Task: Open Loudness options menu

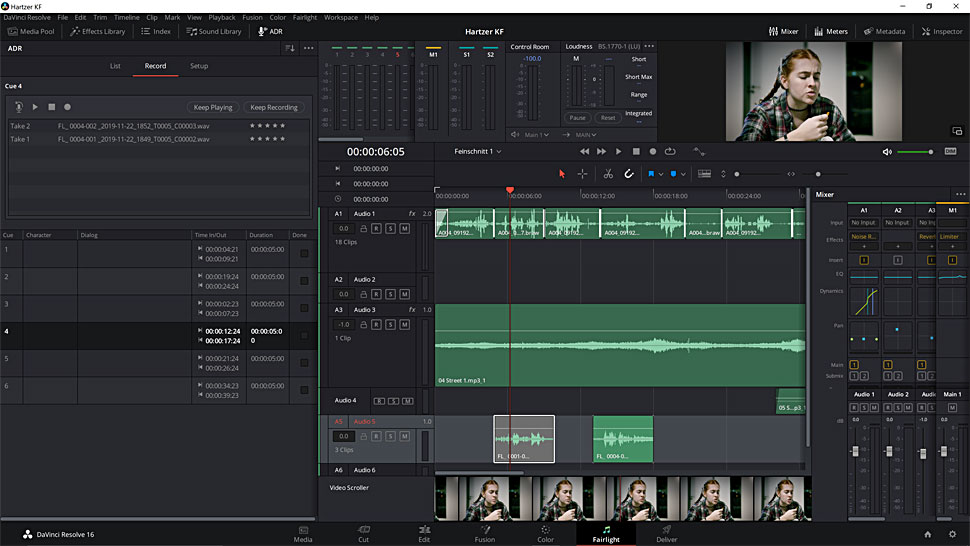Action: point(649,46)
